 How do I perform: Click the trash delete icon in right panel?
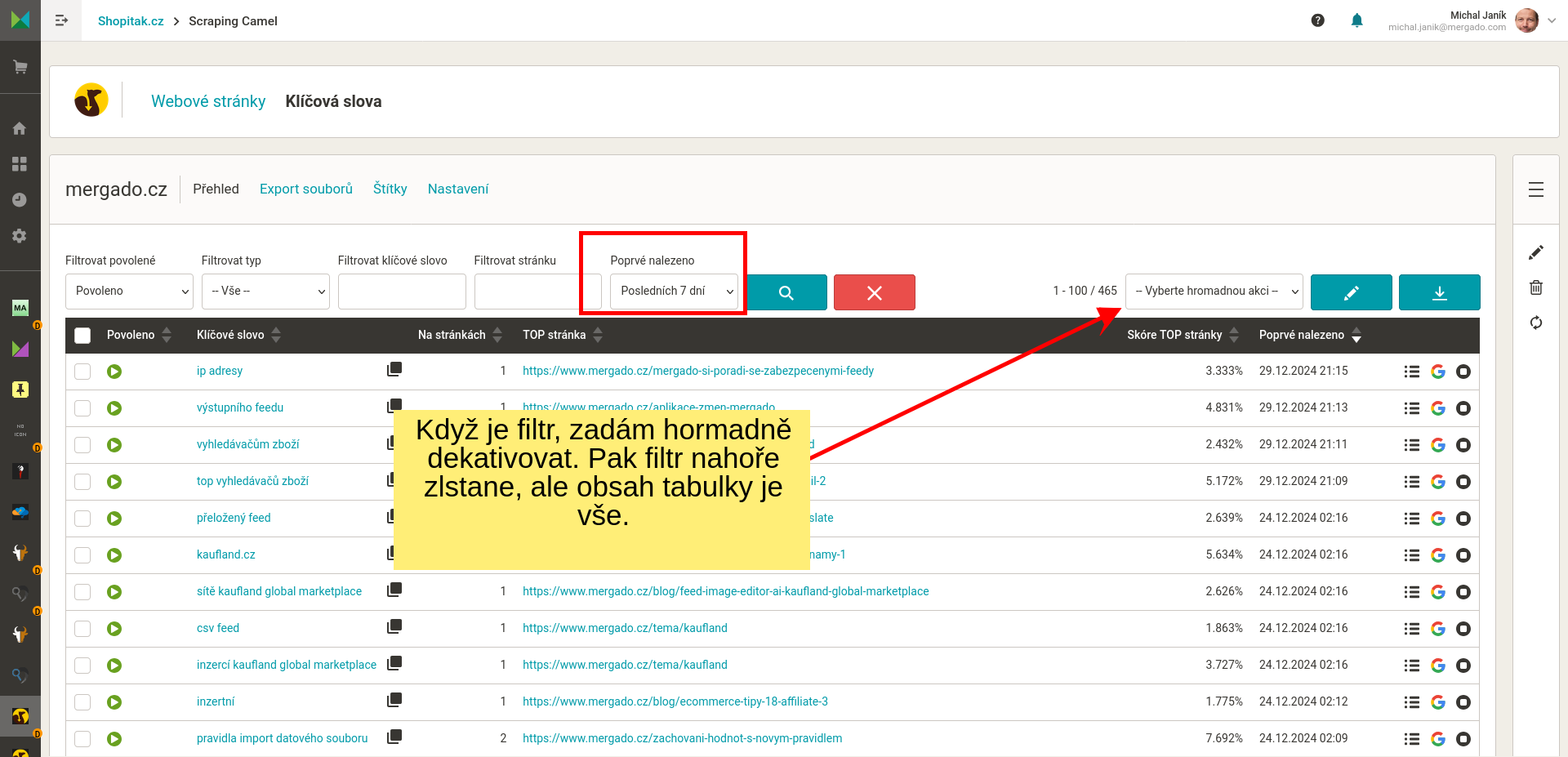(1536, 287)
